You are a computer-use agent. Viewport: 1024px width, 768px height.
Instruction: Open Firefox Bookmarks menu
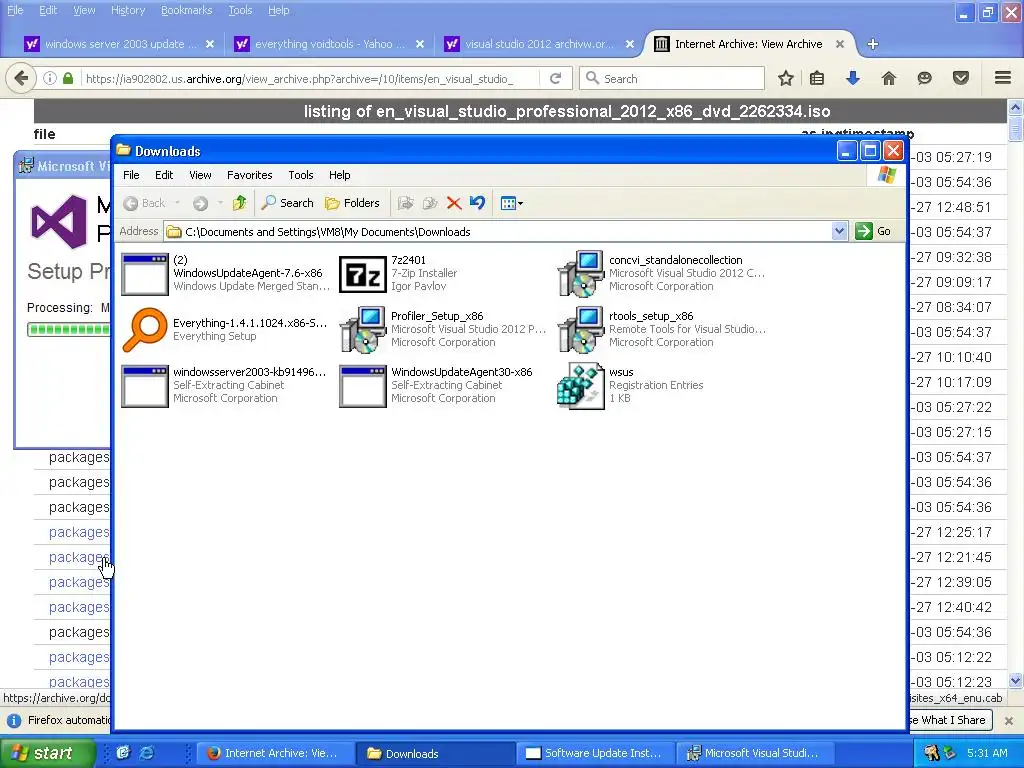tap(187, 10)
